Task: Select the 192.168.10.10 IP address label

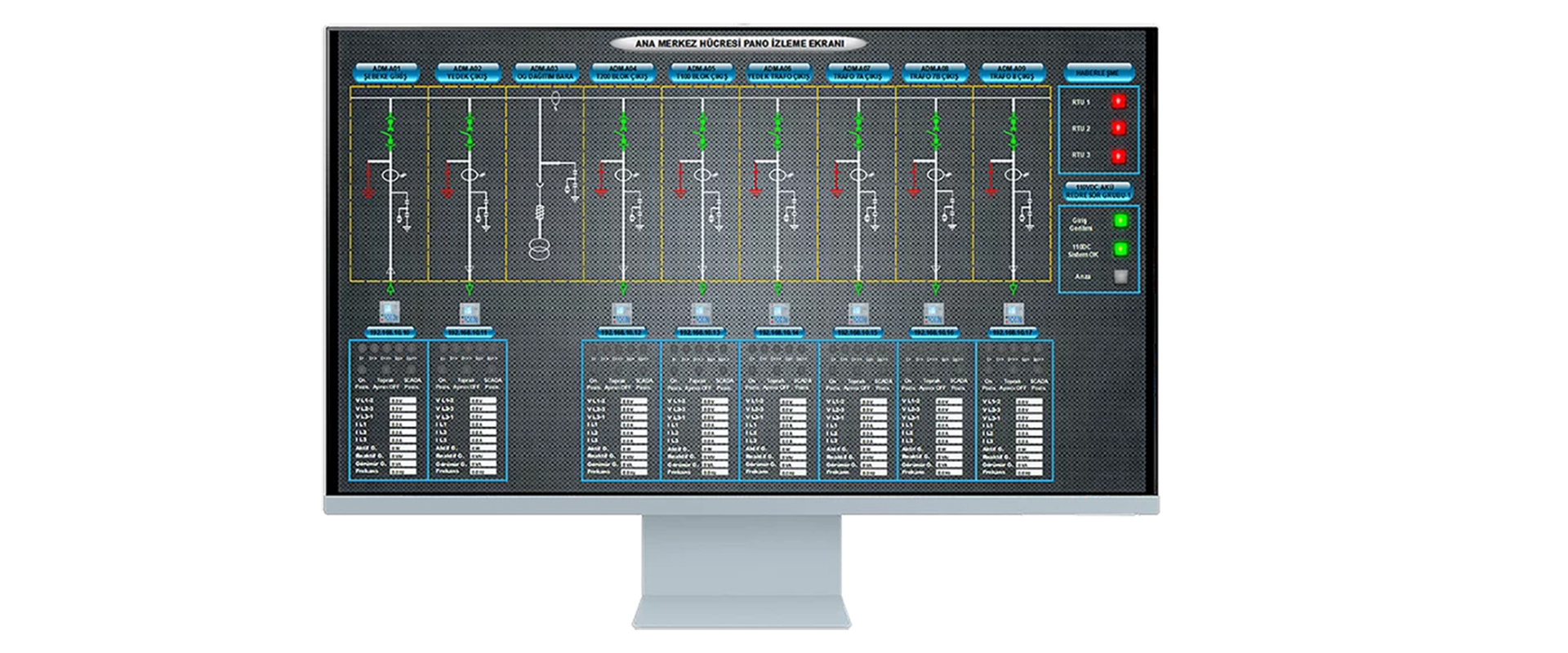Action: point(390,333)
